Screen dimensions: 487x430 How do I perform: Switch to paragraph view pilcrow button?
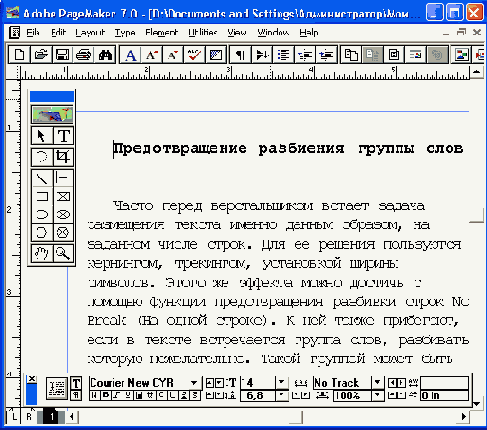coord(76,395)
